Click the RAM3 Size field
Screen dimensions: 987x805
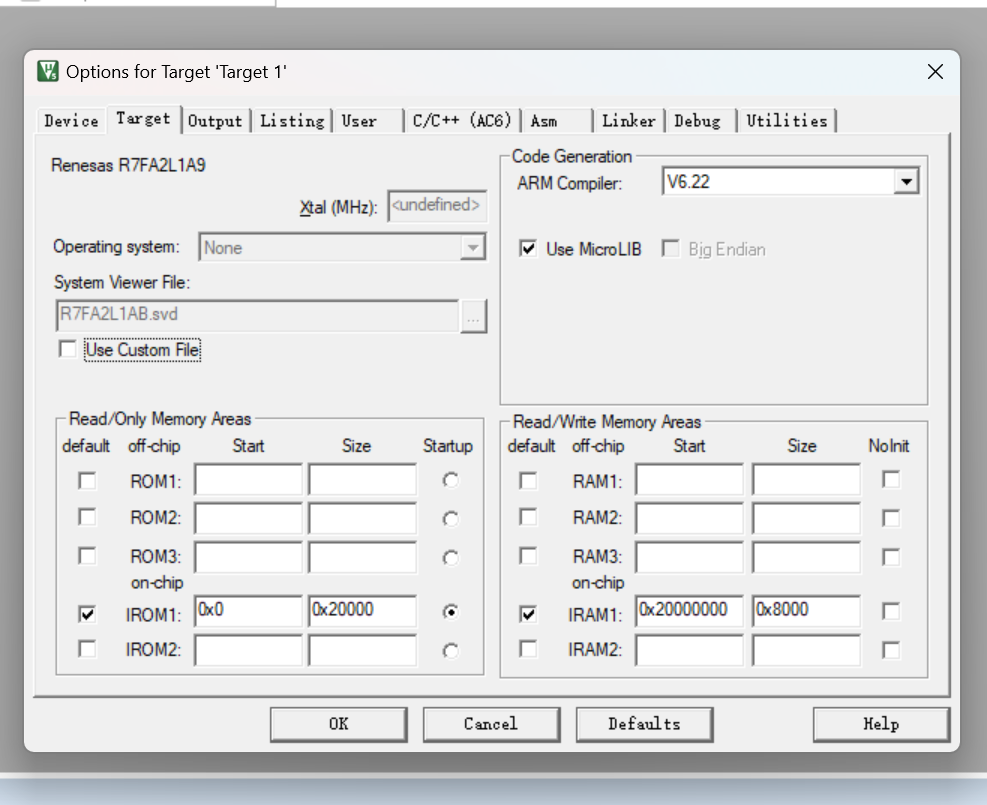pyautogui.click(x=806, y=557)
